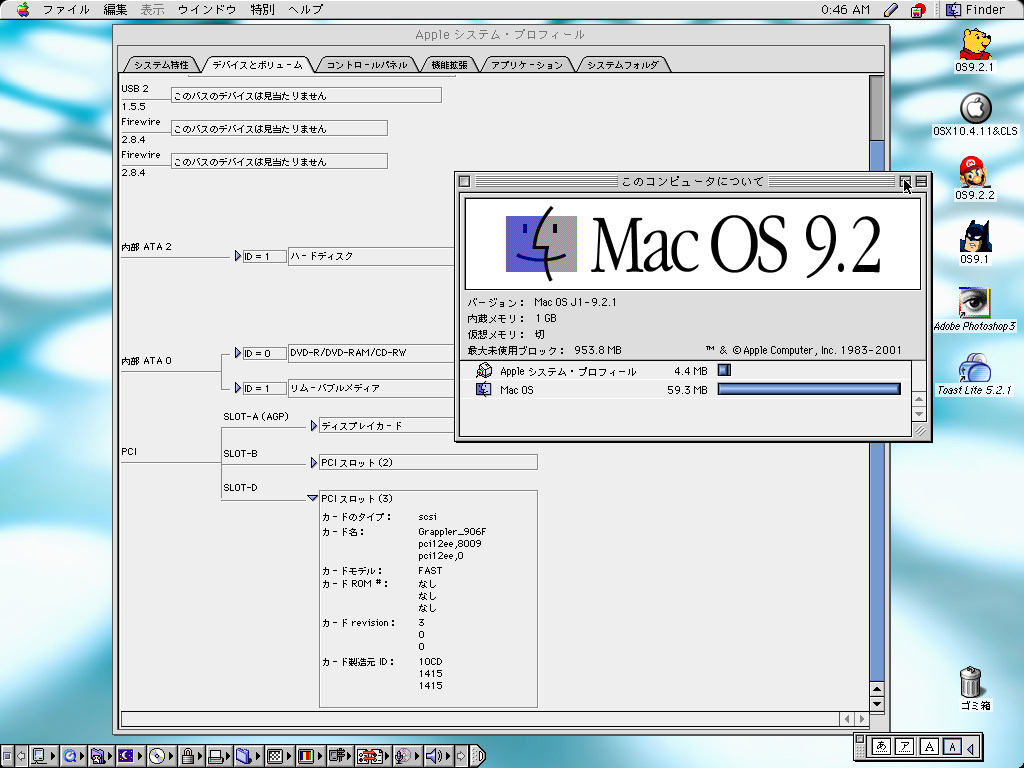
Task: Open the OS9.2.1 Pooh disk icon
Action: (x=974, y=44)
